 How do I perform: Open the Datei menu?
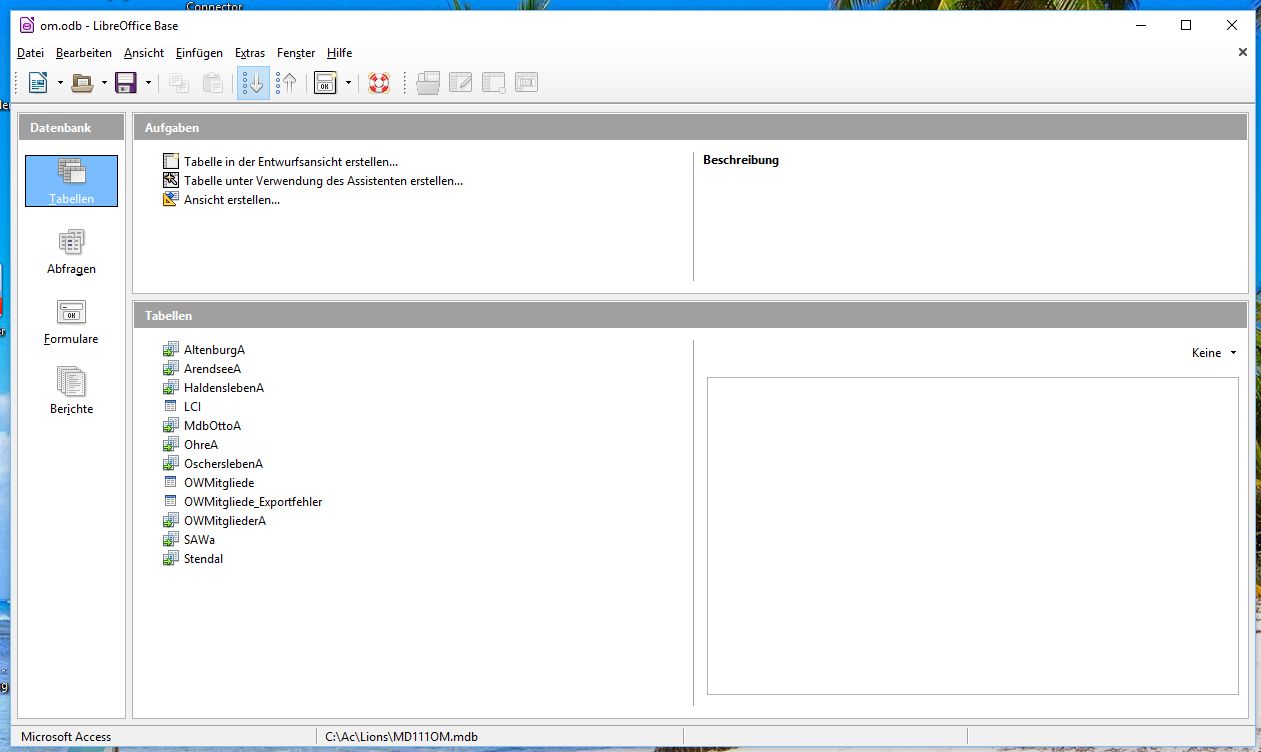tap(30, 53)
